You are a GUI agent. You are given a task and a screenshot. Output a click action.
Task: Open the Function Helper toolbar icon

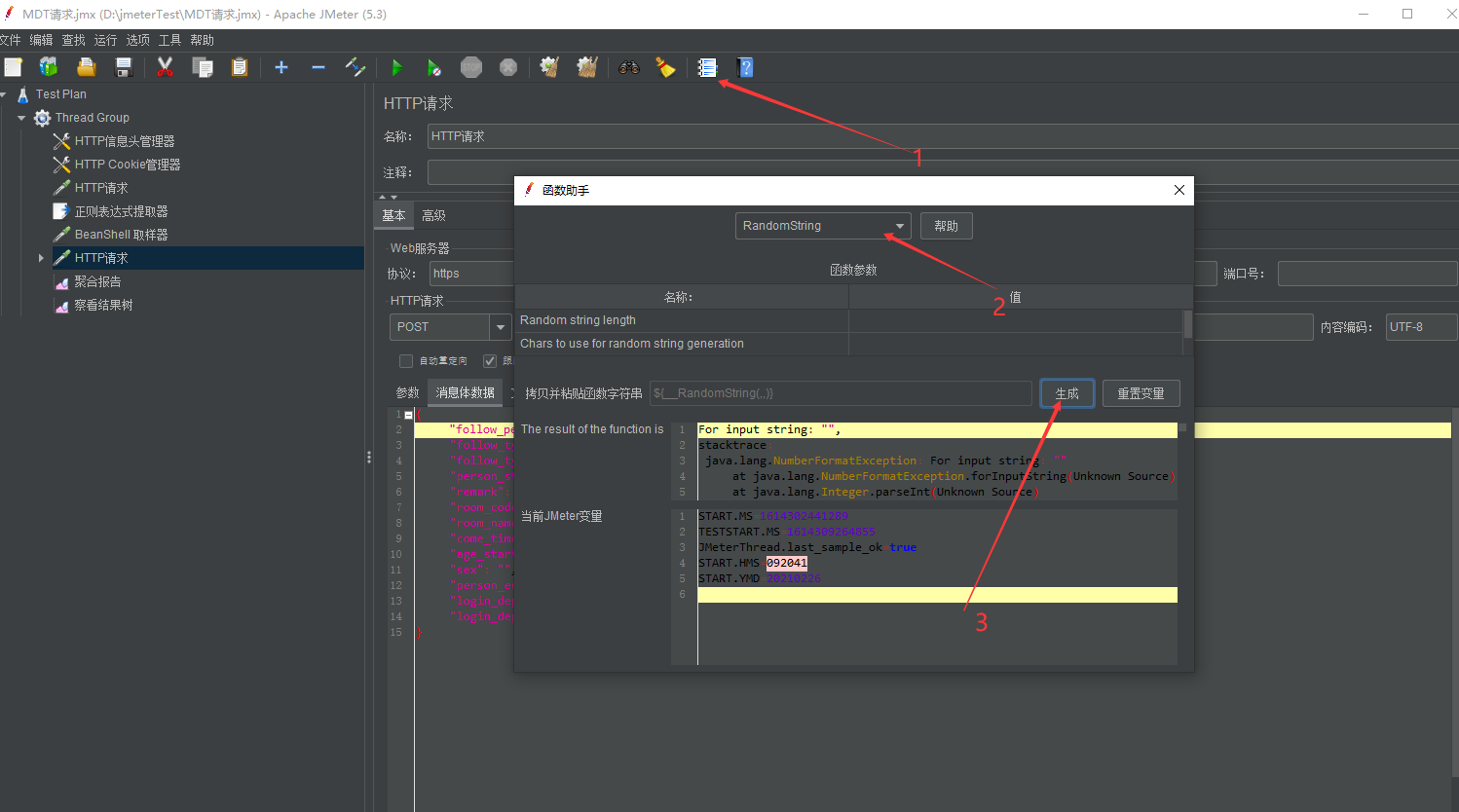[707, 67]
